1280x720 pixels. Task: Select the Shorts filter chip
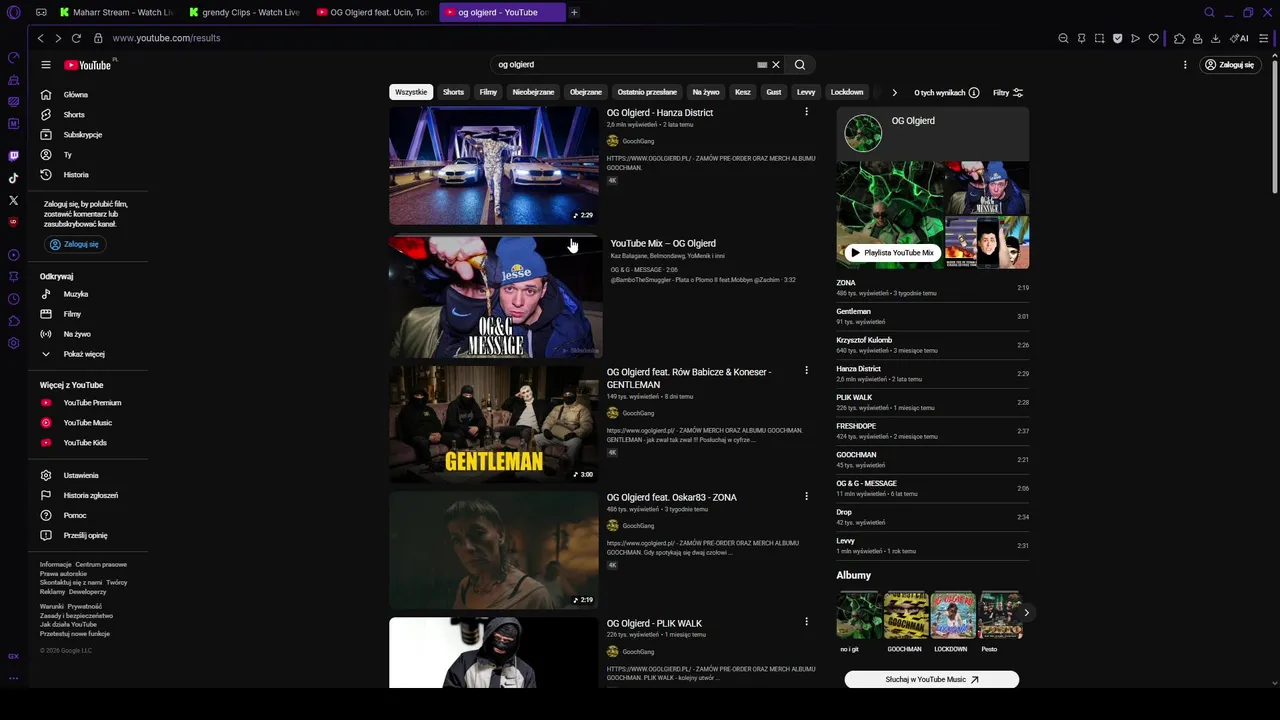tap(454, 92)
